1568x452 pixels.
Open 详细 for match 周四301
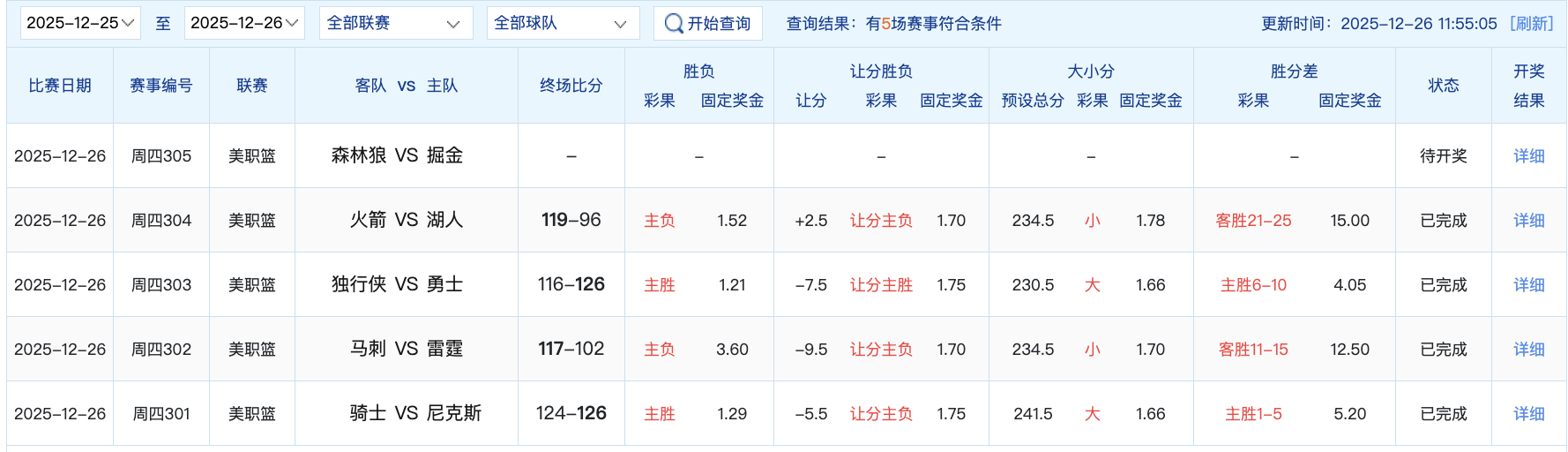[1528, 414]
